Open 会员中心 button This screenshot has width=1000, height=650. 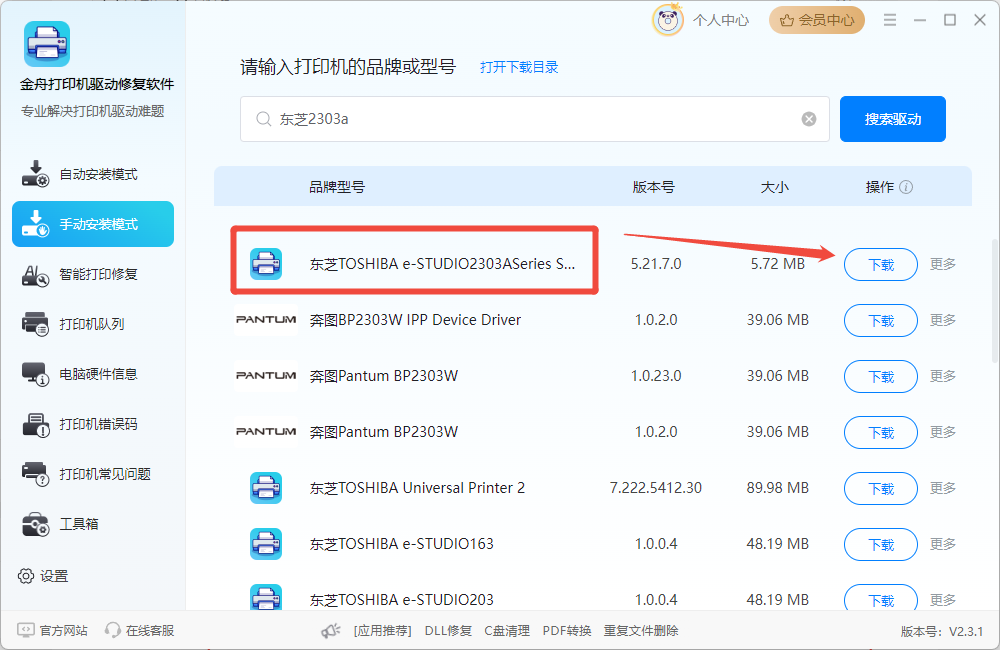point(816,20)
